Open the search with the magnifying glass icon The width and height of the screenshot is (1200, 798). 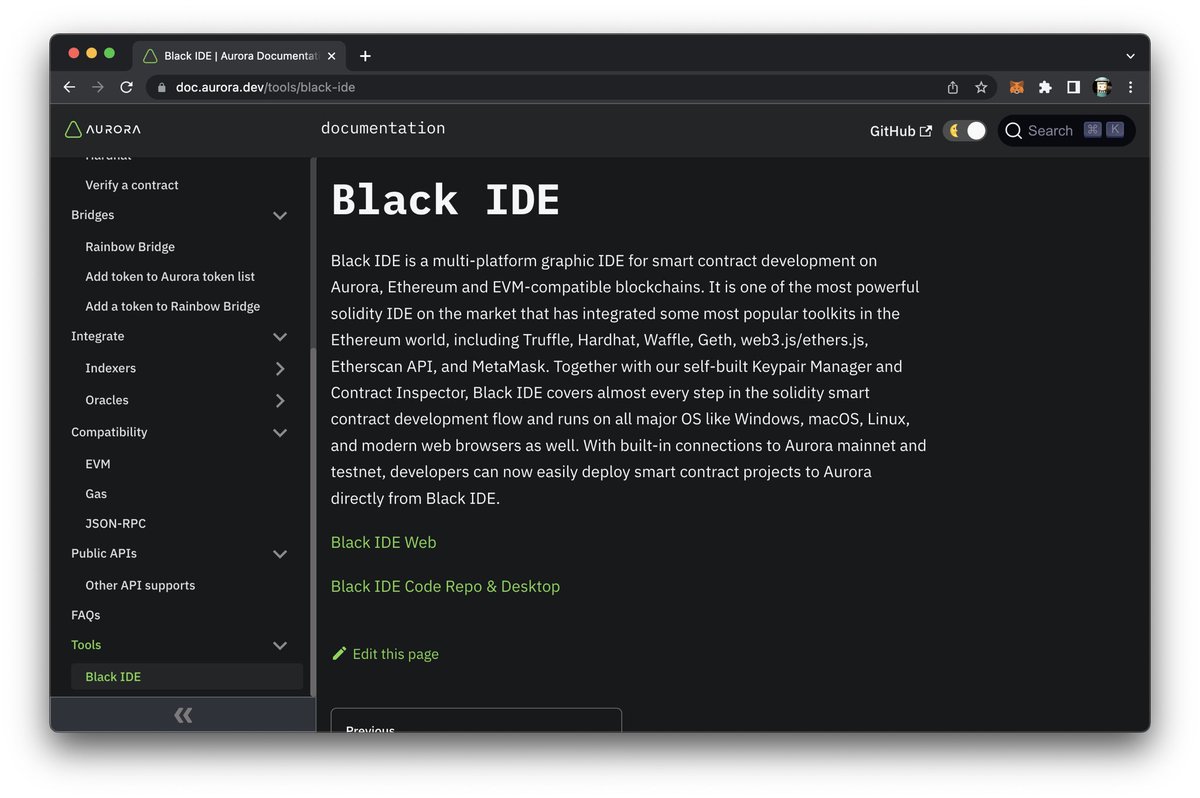pyautogui.click(x=1013, y=130)
